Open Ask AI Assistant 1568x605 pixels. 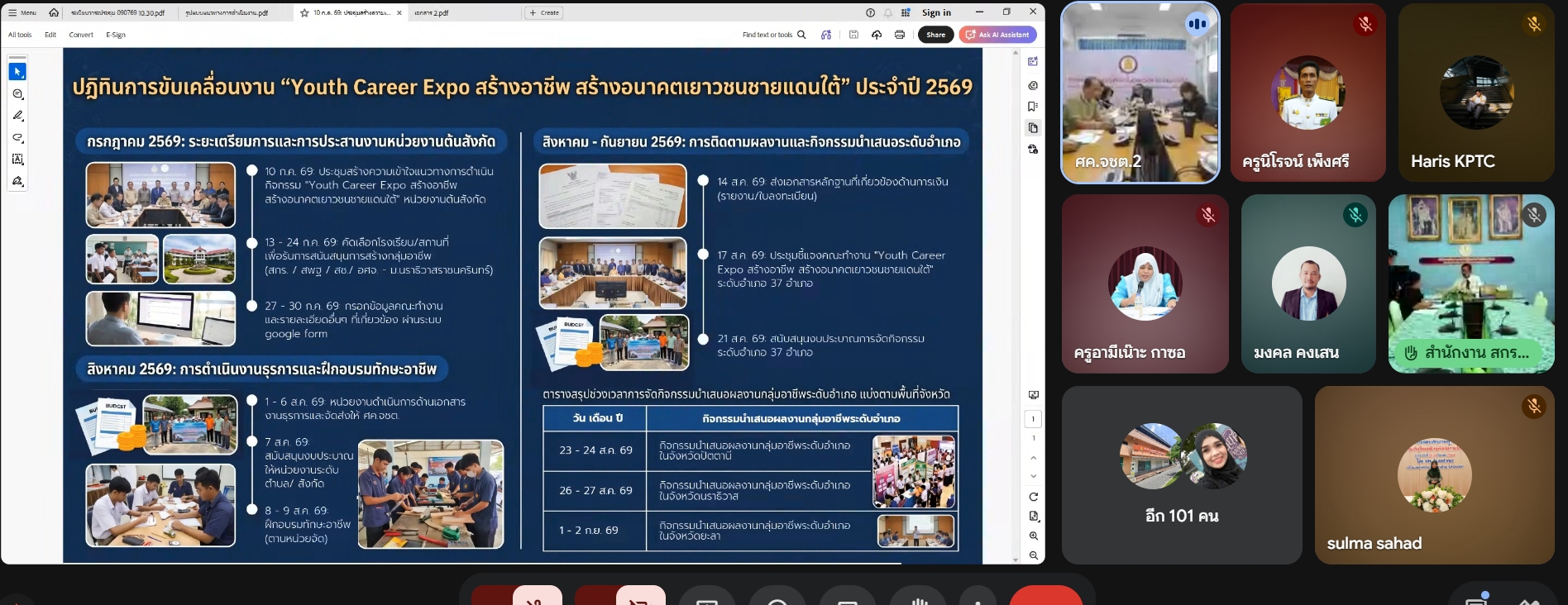pos(997,35)
